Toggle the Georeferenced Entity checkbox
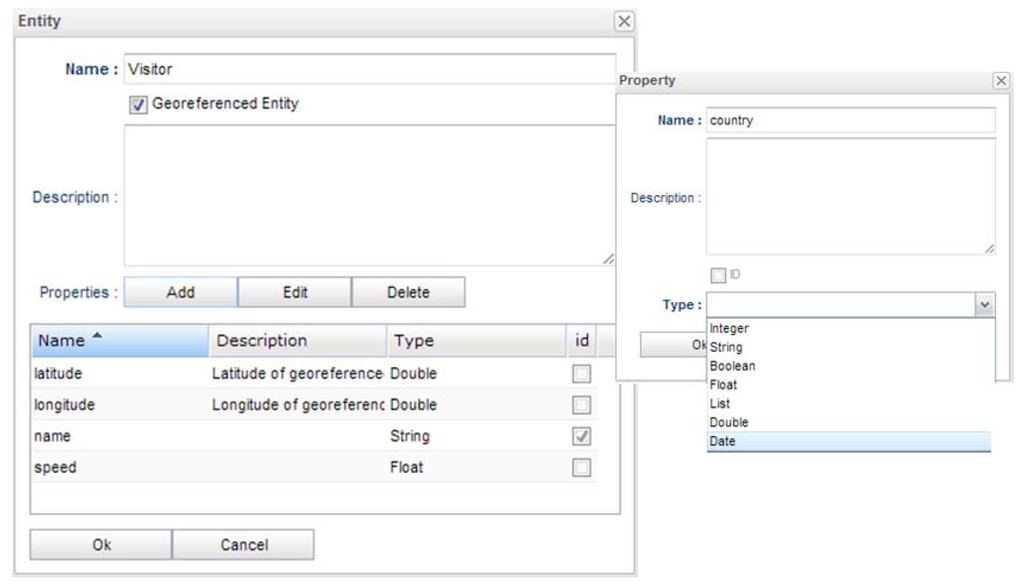1024x585 pixels. [x=138, y=104]
